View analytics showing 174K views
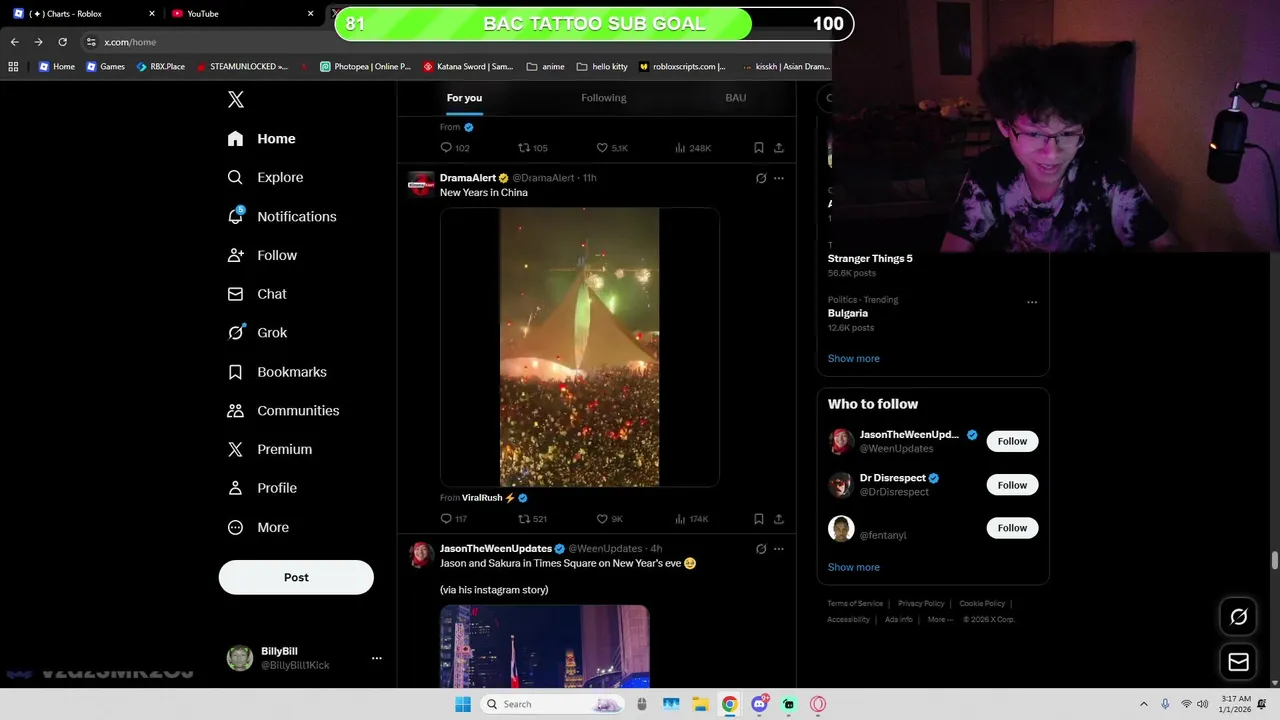 pyautogui.click(x=692, y=519)
